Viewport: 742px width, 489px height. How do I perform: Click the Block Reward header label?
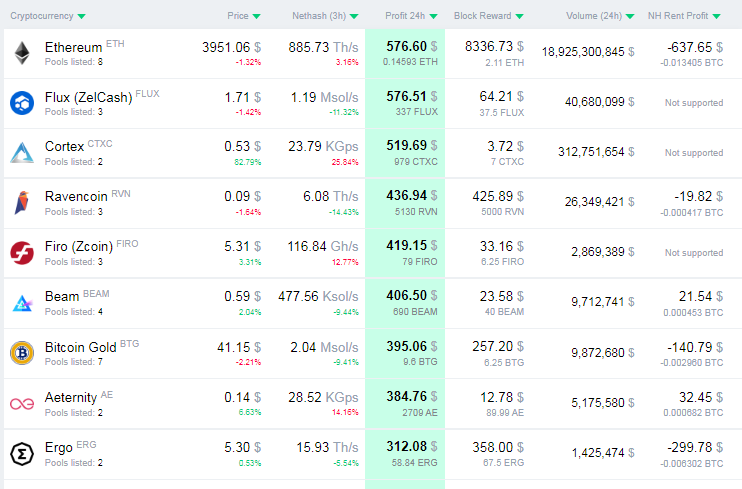click(483, 16)
